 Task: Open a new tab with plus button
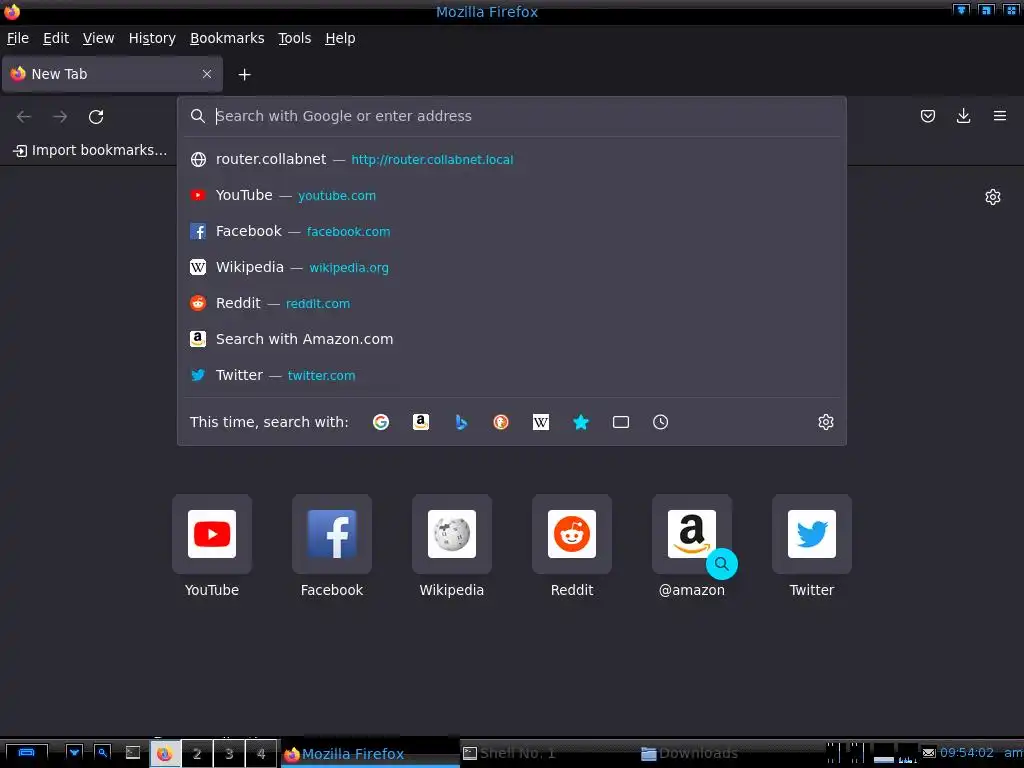[x=244, y=74]
